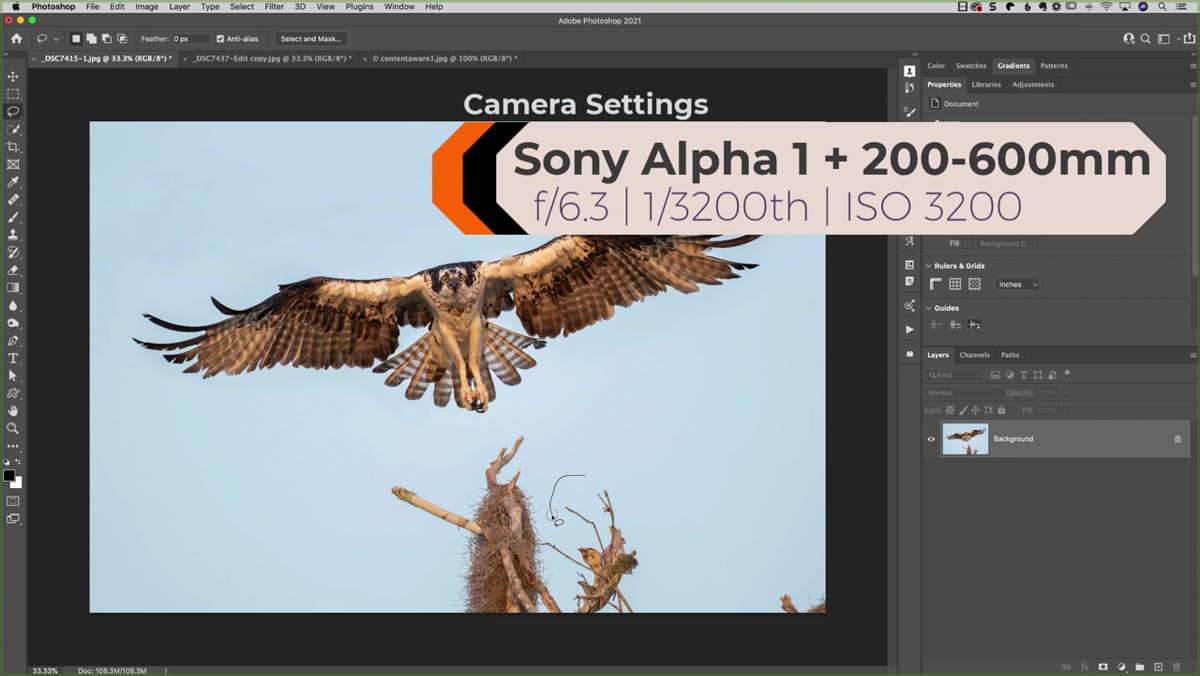Click the Feather value input field

coord(191,39)
